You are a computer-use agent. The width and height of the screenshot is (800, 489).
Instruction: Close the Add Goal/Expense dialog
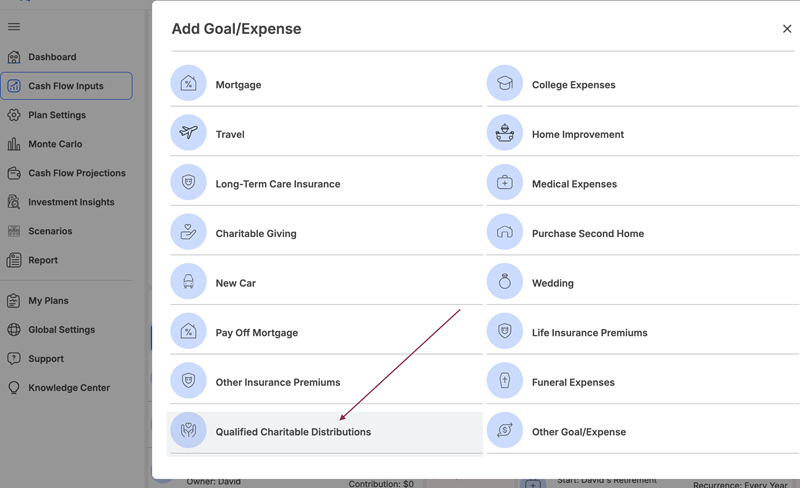pyautogui.click(x=787, y=29)
